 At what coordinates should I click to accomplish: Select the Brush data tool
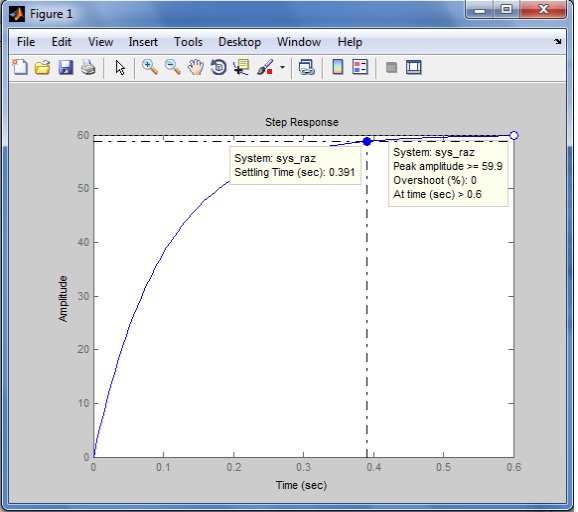point(265,67)
